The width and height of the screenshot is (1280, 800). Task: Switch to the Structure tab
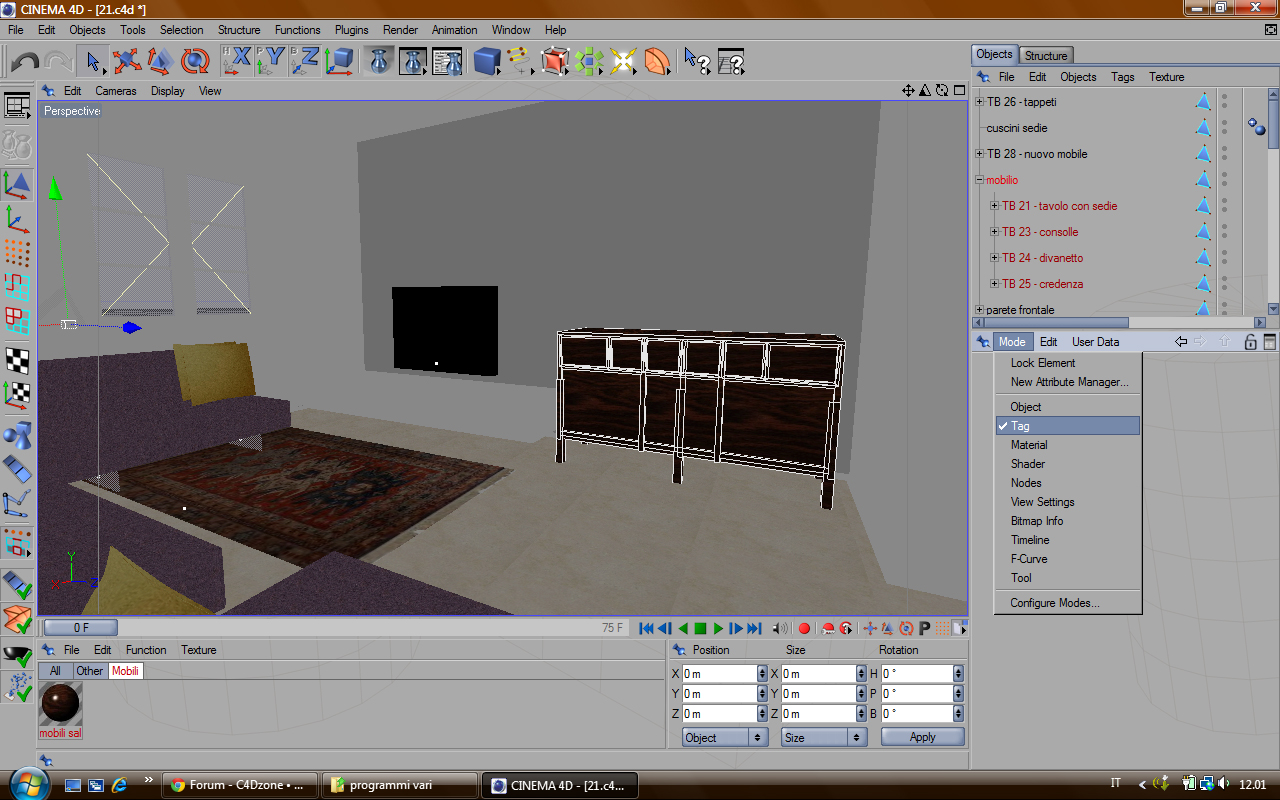pyautogui.click(x=1046, y=55)
